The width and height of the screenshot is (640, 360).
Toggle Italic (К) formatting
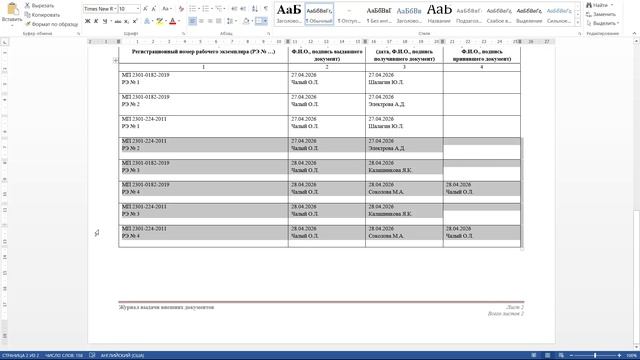96,21
